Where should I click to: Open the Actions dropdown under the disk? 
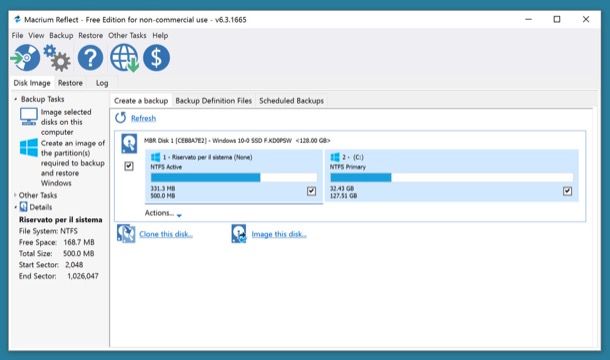163,213
